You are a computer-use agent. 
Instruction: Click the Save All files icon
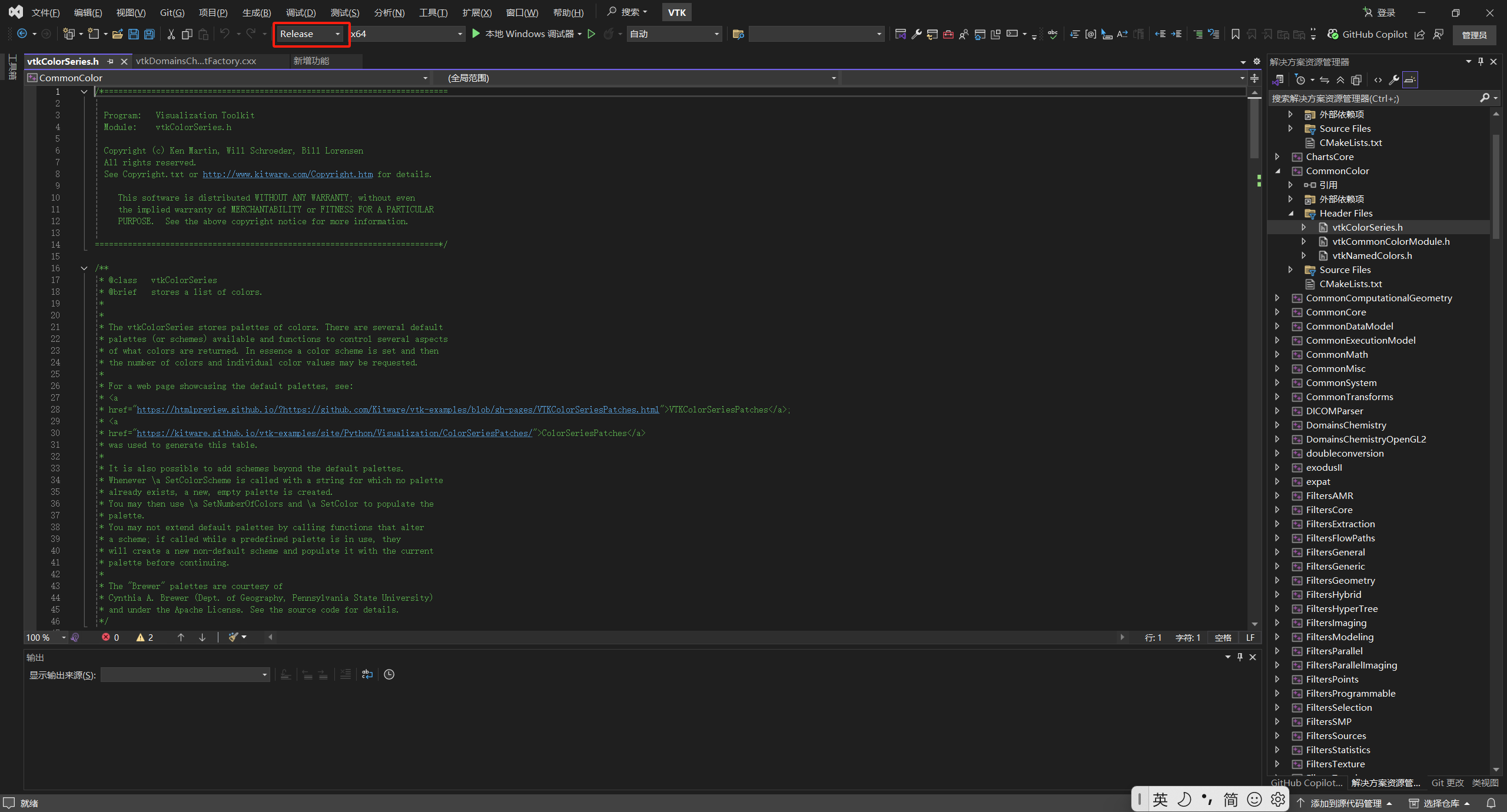(x=149, y=34)
